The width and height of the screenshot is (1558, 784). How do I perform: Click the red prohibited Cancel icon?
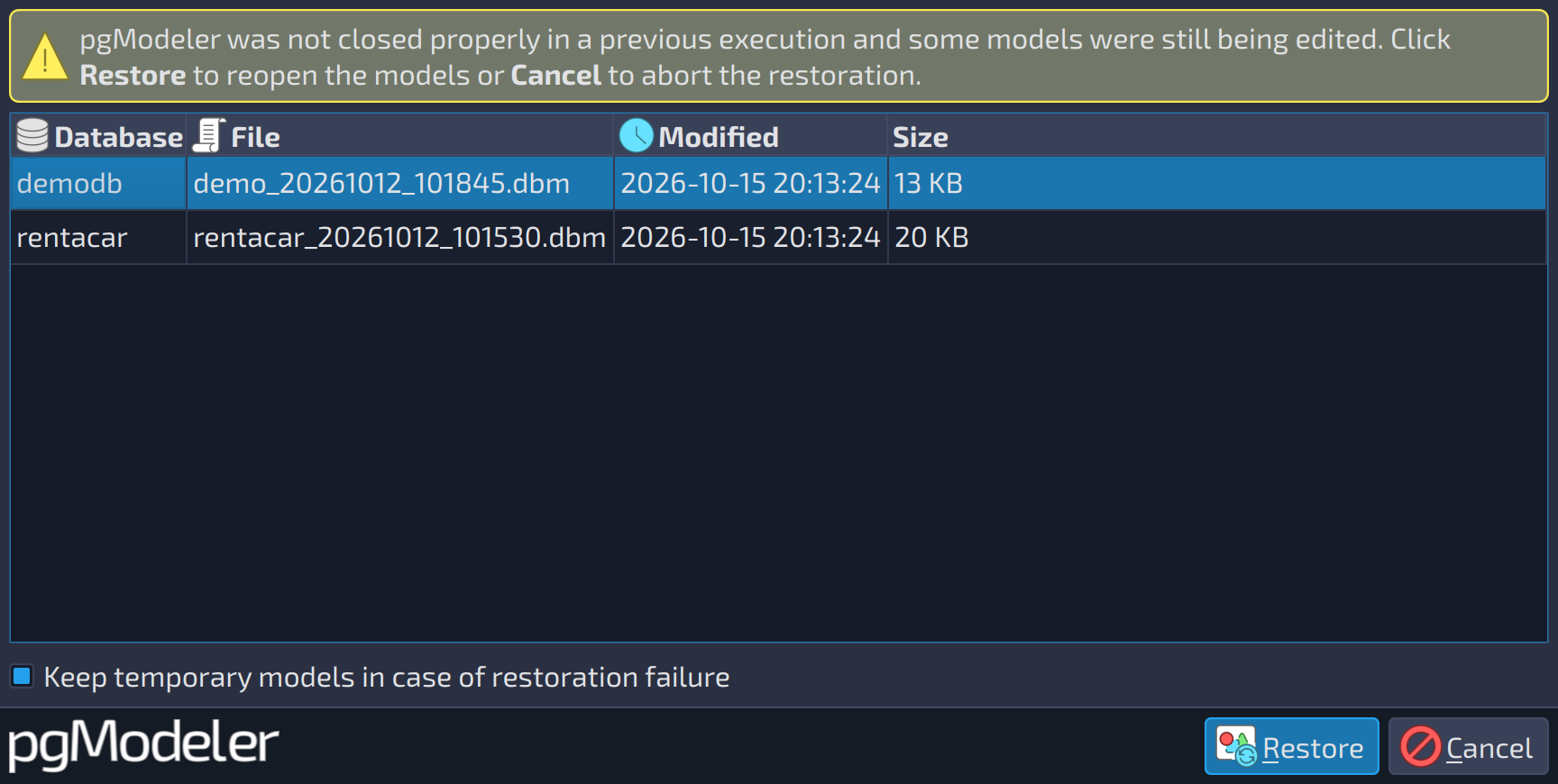click(x=1421, y=746)
